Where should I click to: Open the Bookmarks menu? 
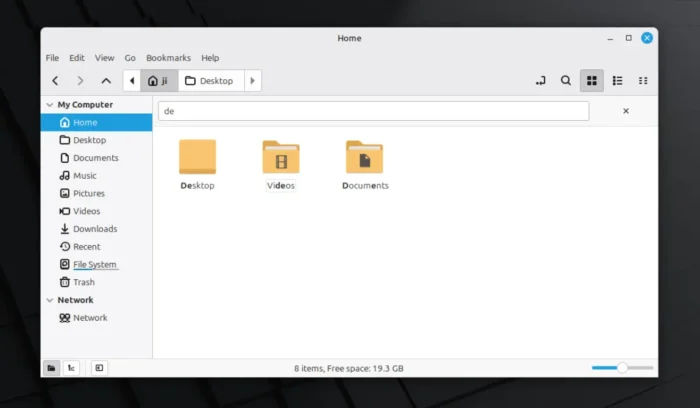(x=168, y=58)
